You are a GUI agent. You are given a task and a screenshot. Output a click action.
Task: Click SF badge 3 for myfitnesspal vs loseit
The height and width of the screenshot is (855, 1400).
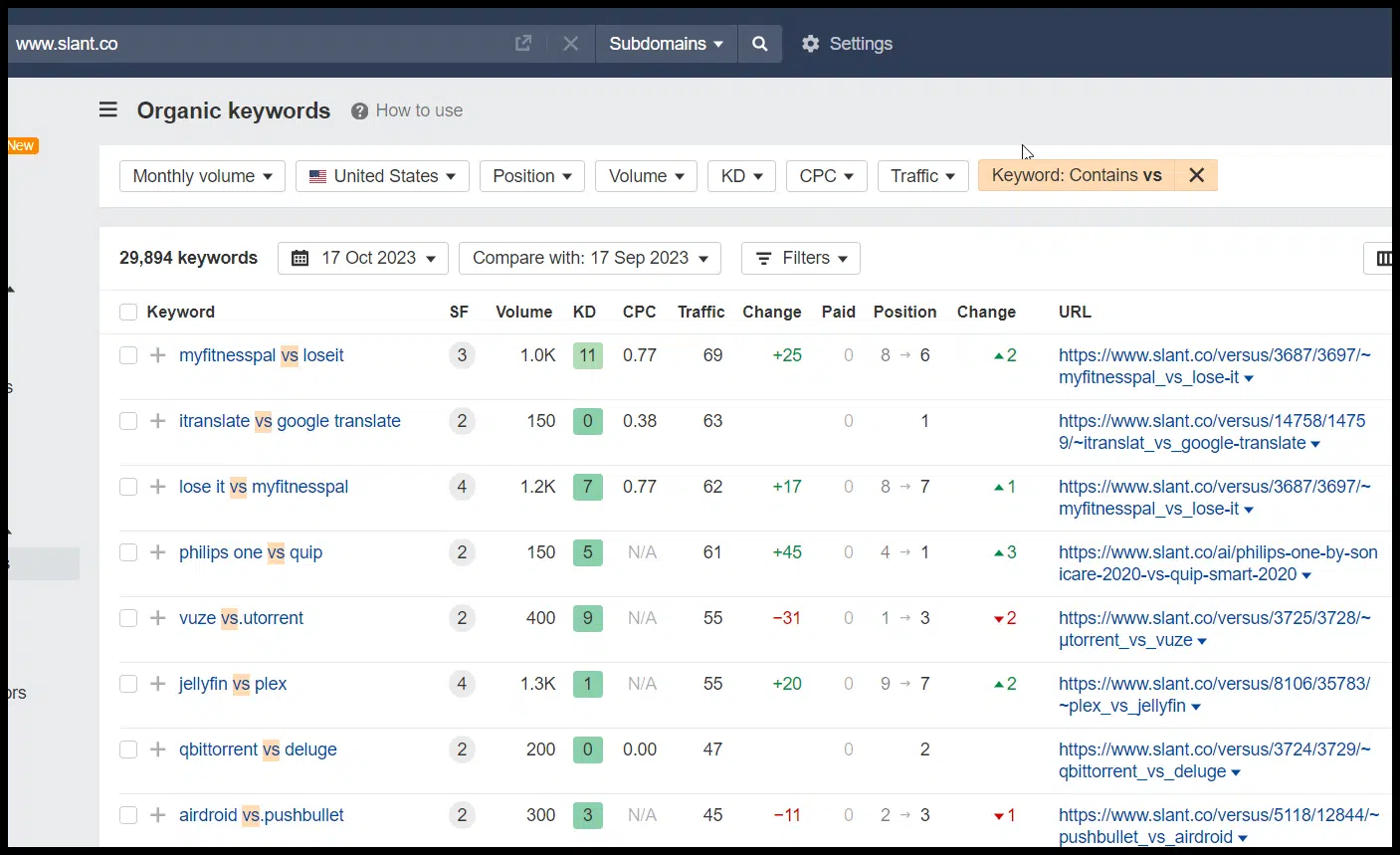pyautogui.click(x=462, y=355)
